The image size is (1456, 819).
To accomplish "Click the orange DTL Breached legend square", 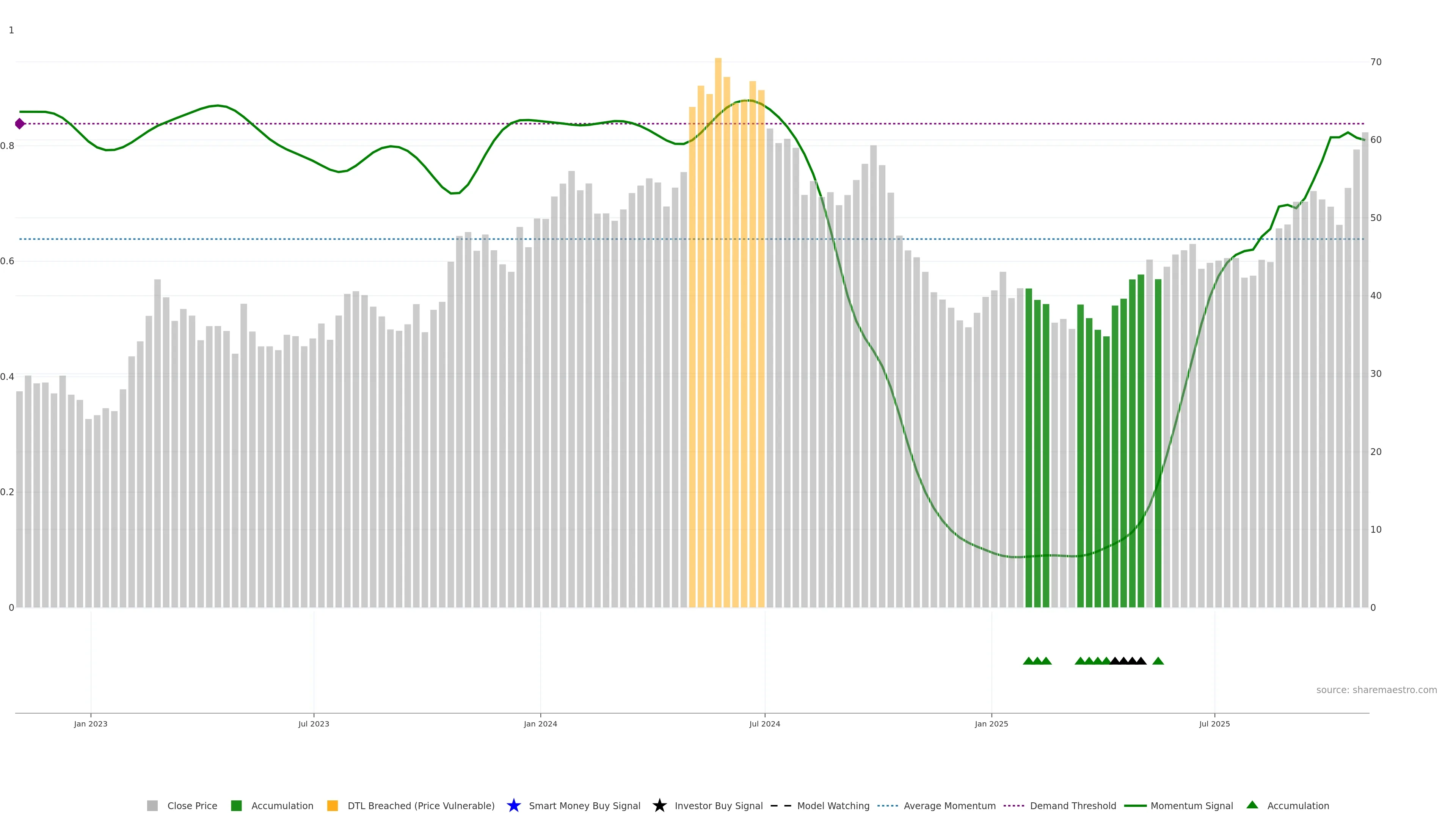I will point(333,805).
